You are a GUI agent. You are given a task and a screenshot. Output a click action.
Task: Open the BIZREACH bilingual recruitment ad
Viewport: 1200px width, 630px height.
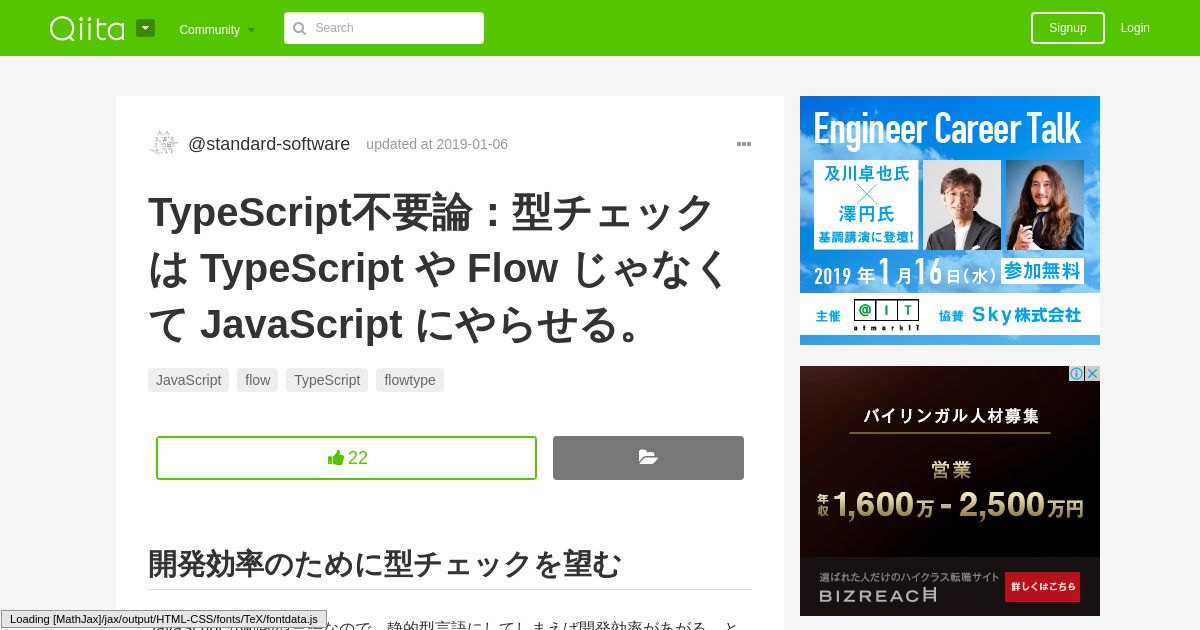tap(950, 491)
